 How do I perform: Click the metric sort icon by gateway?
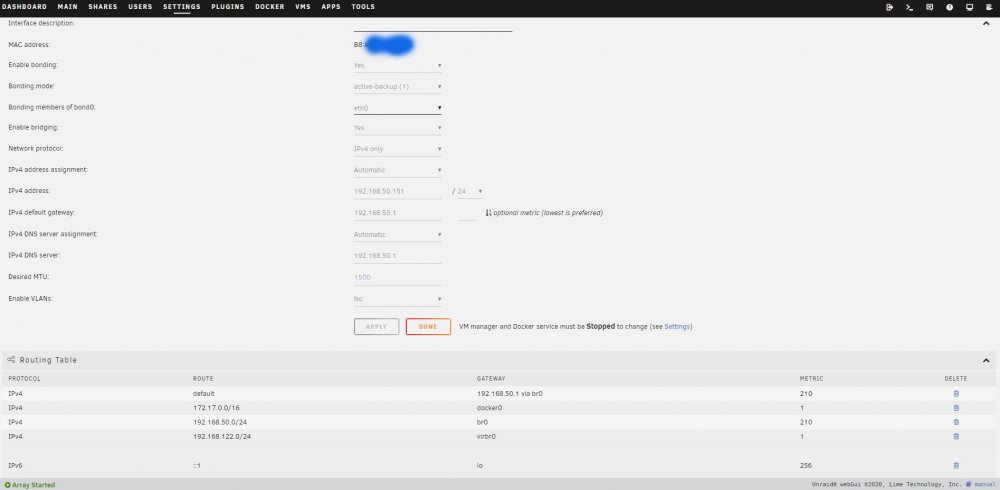coord(489,212)
